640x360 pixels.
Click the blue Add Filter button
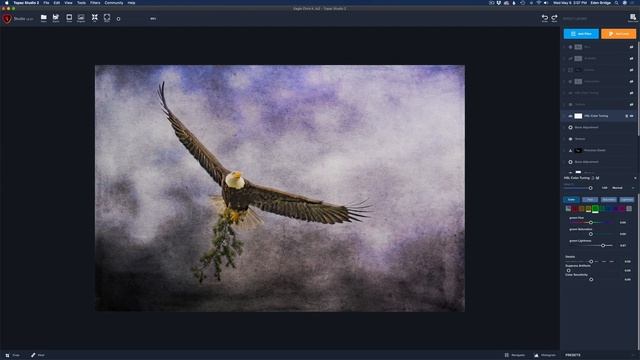coord(581,34)
